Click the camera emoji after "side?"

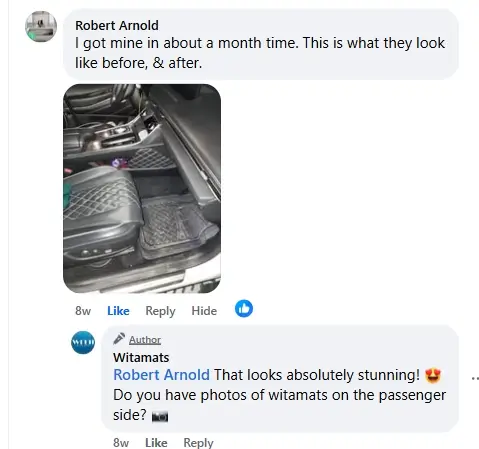[x=160, y=416]
